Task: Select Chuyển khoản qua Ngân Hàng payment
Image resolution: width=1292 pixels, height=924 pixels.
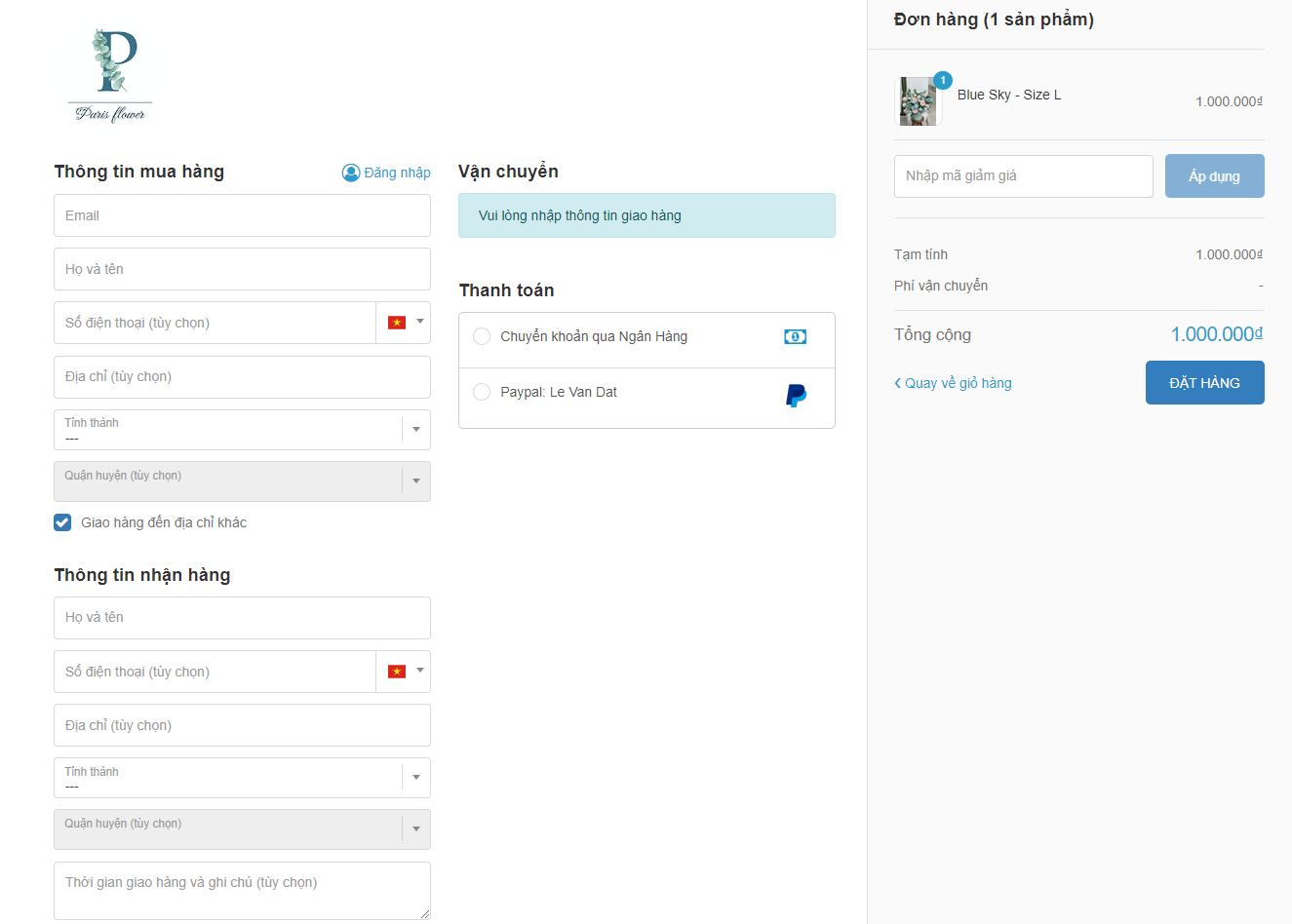Action: coord(482,336)
